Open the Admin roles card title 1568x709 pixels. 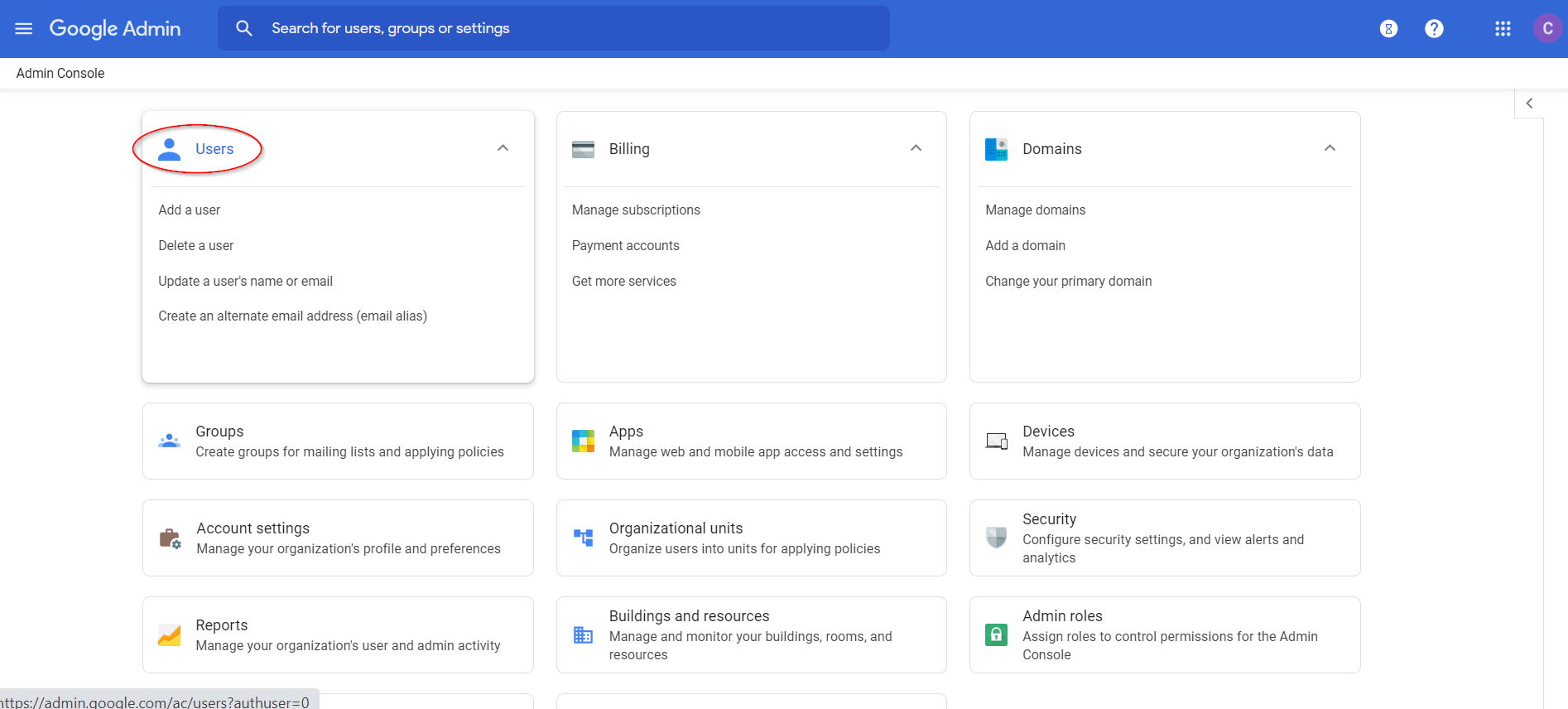(1063, 616)
